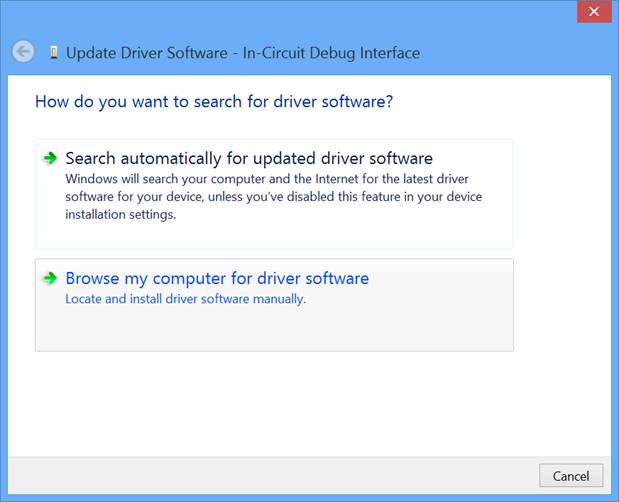Screen dimensions: 619x502
Task: Click the Update Driver Software title text
Action: coord(147,53)
